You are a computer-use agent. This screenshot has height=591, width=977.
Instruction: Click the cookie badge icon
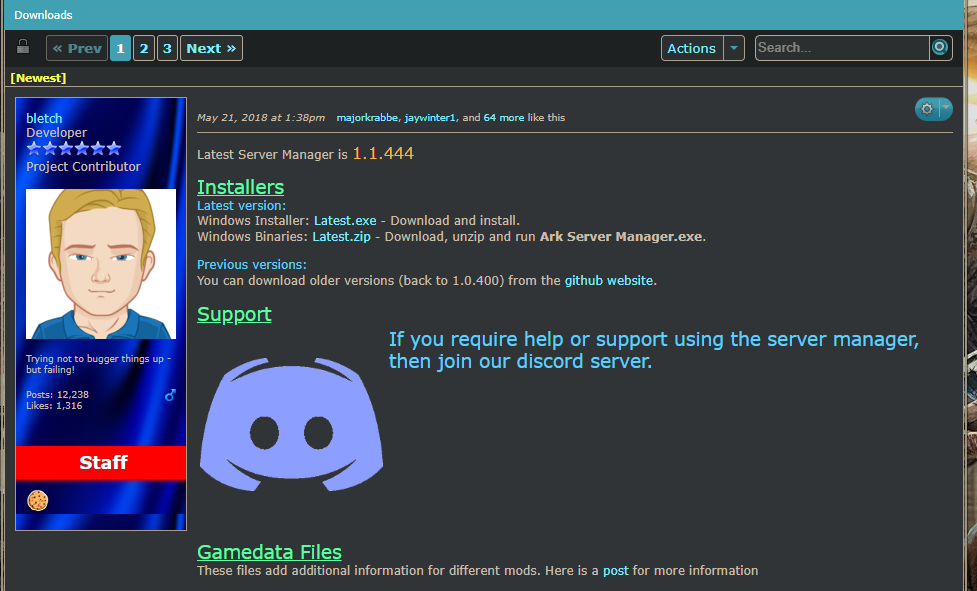point(37,500)
